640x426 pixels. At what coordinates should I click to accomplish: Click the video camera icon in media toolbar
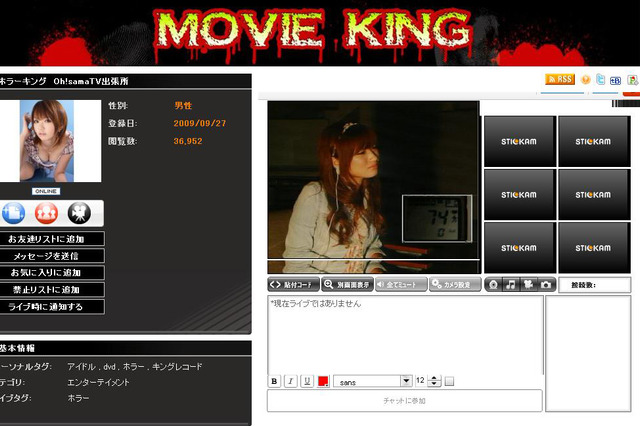tap(528, 284)
